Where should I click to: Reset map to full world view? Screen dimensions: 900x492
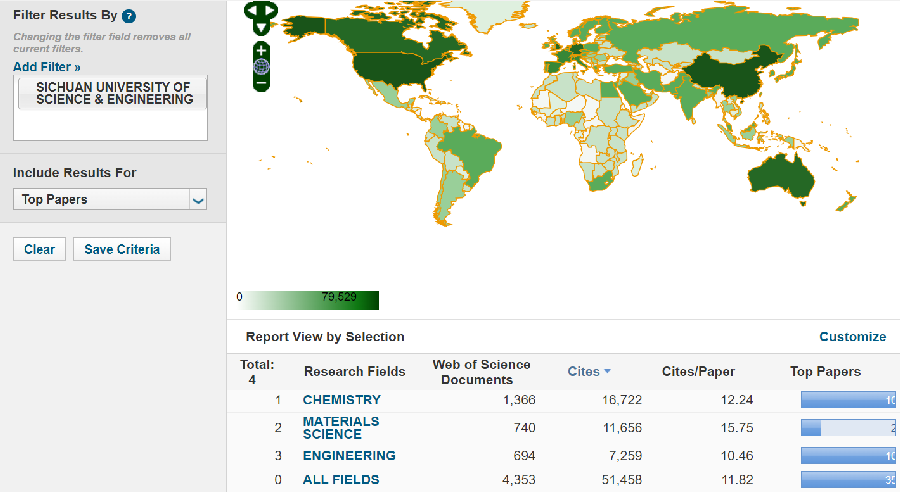click(x=261, y=67)
